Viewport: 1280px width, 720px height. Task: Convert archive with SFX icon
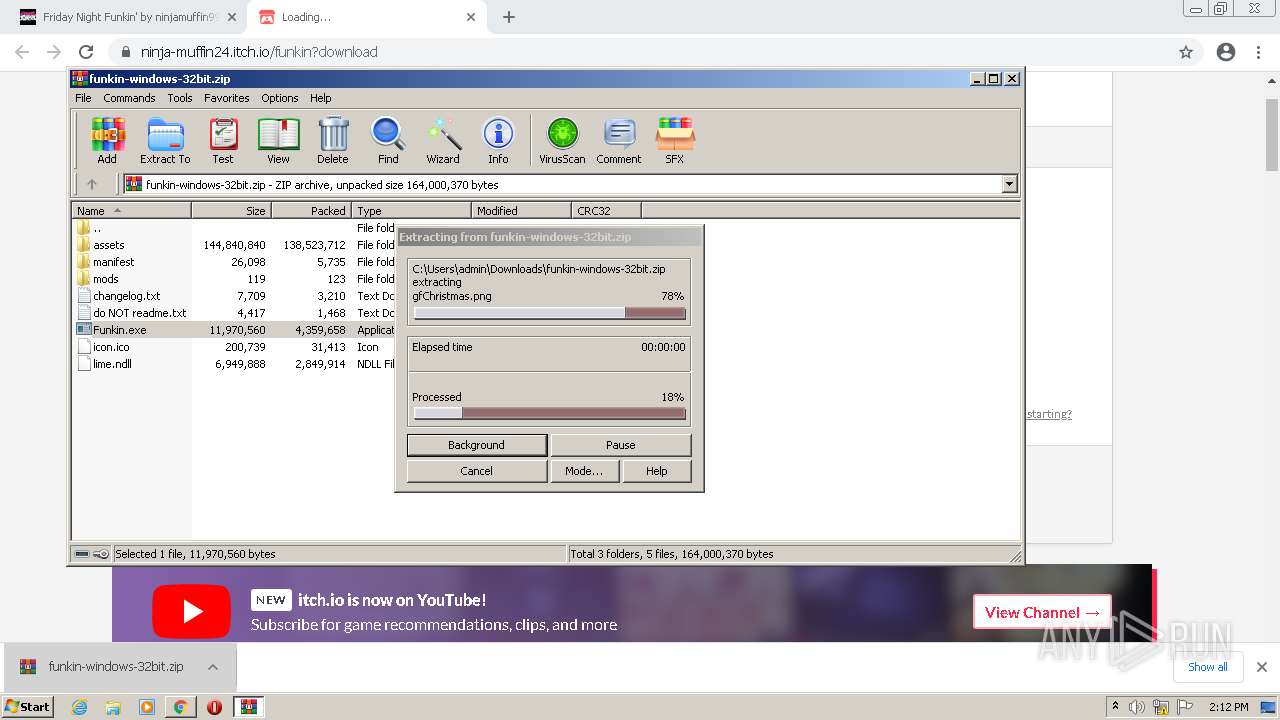click(675, 140)
